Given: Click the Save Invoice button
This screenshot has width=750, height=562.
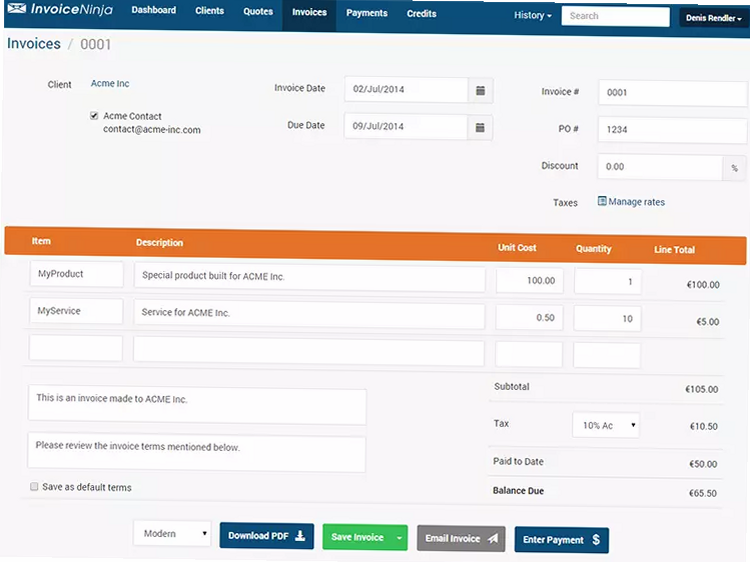Looking at the screenshot, I should pyautogui.click(x=357, y=537).
